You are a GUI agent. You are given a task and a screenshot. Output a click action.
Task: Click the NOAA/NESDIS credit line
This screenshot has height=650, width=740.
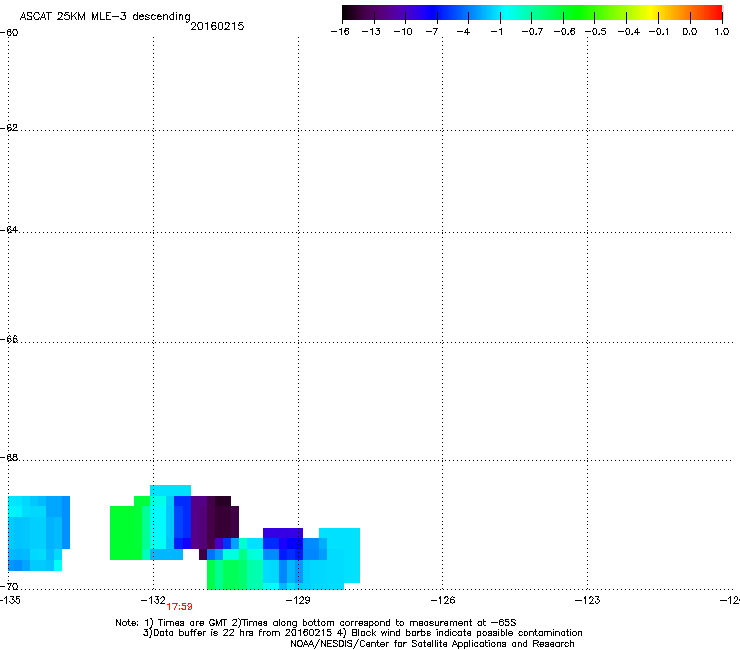pos(432,644)
